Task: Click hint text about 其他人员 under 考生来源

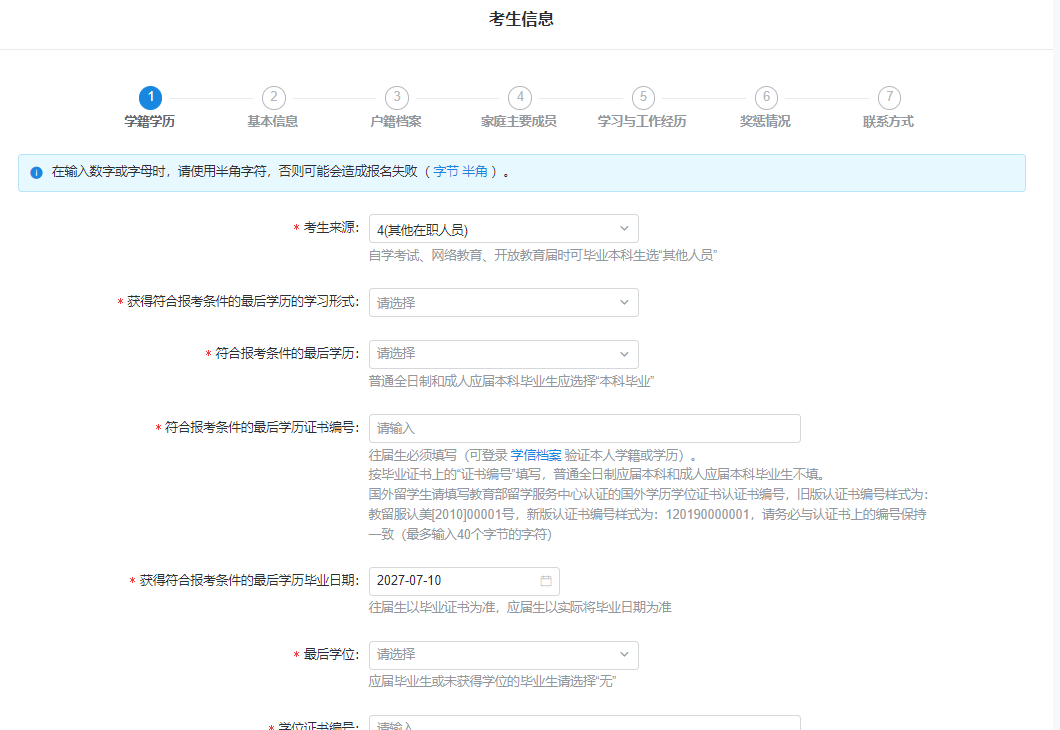Action: click(542, 255)
